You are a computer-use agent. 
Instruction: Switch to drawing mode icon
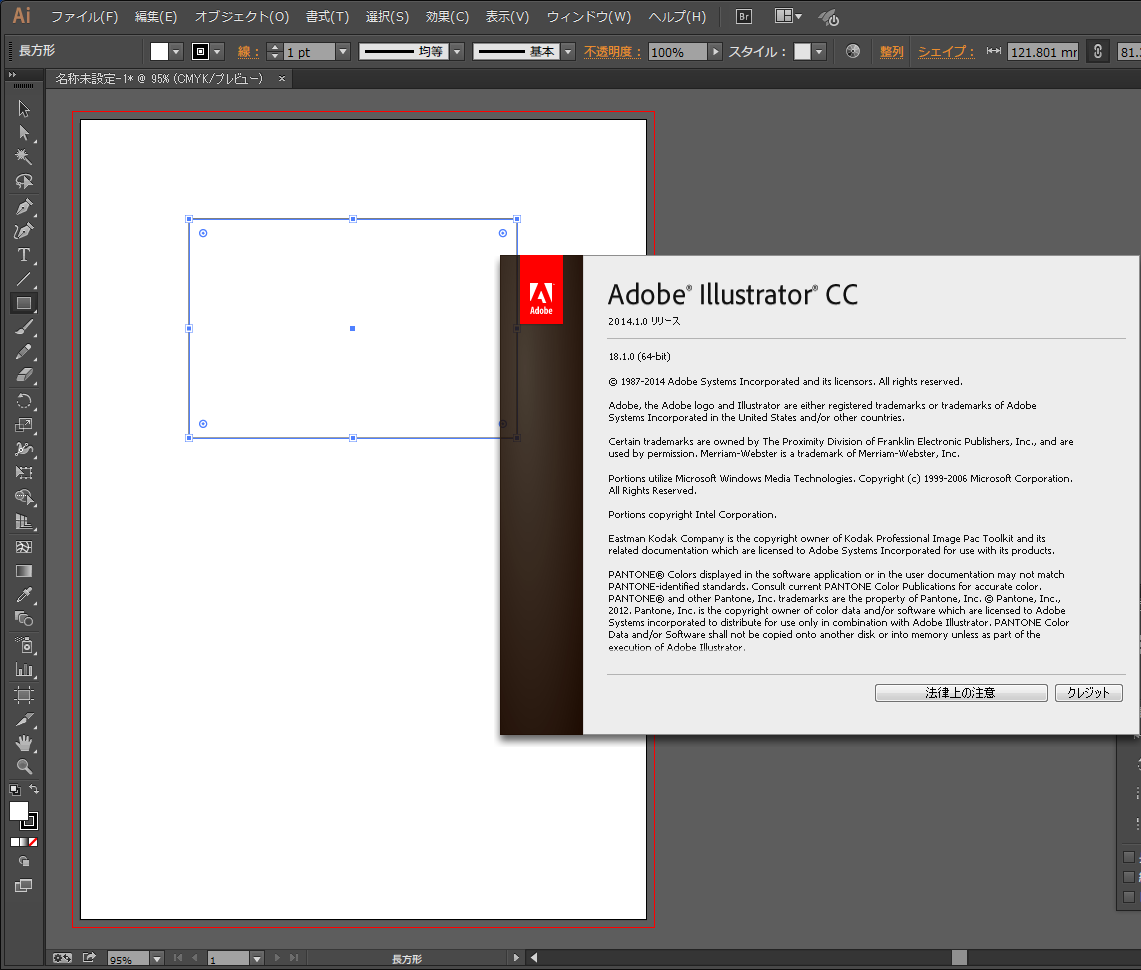point(23,862)
